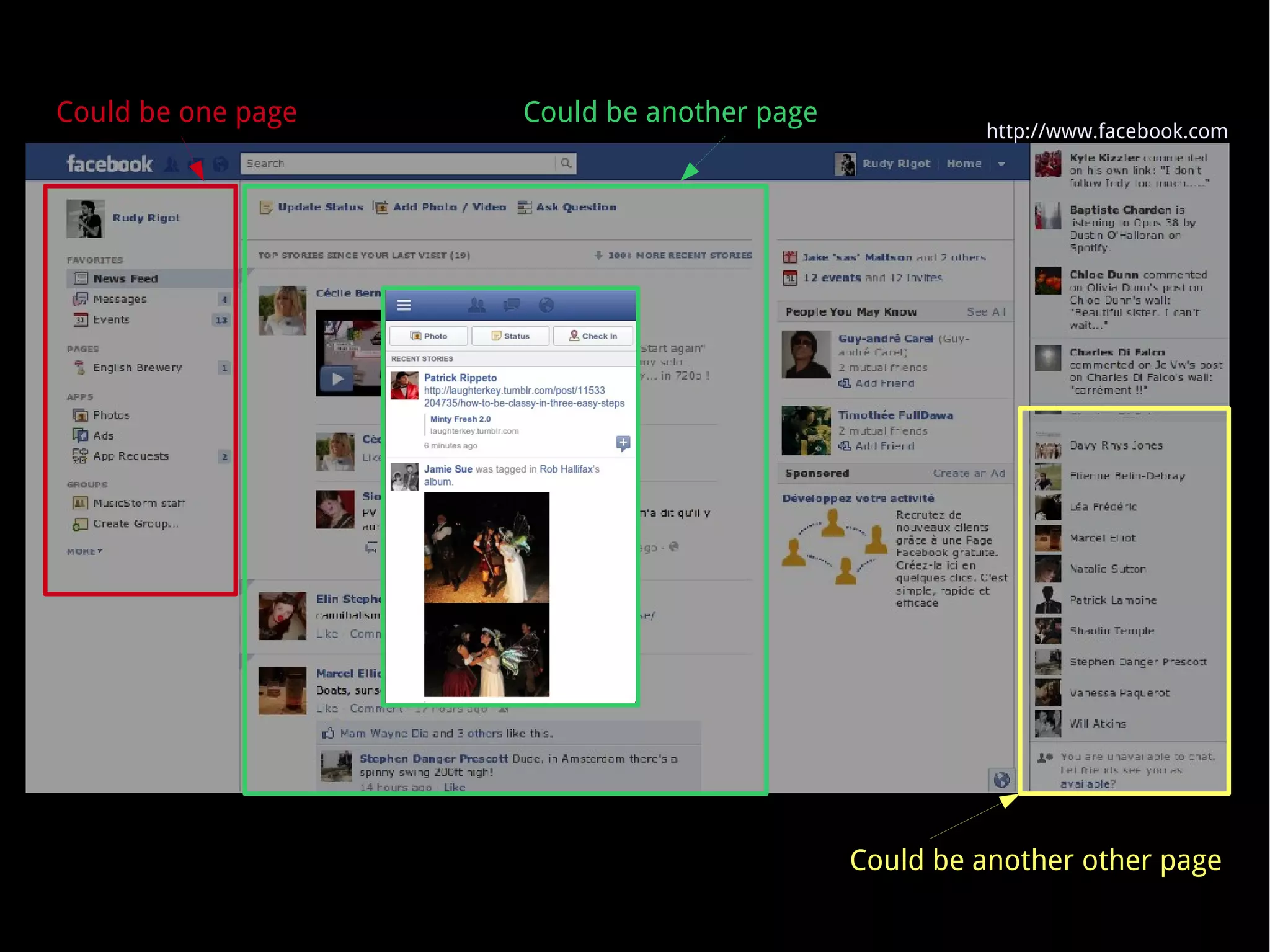Open the hamburger menu in mobile view
This screenshot has height=952, width=1270.
(x=404, y=305)
